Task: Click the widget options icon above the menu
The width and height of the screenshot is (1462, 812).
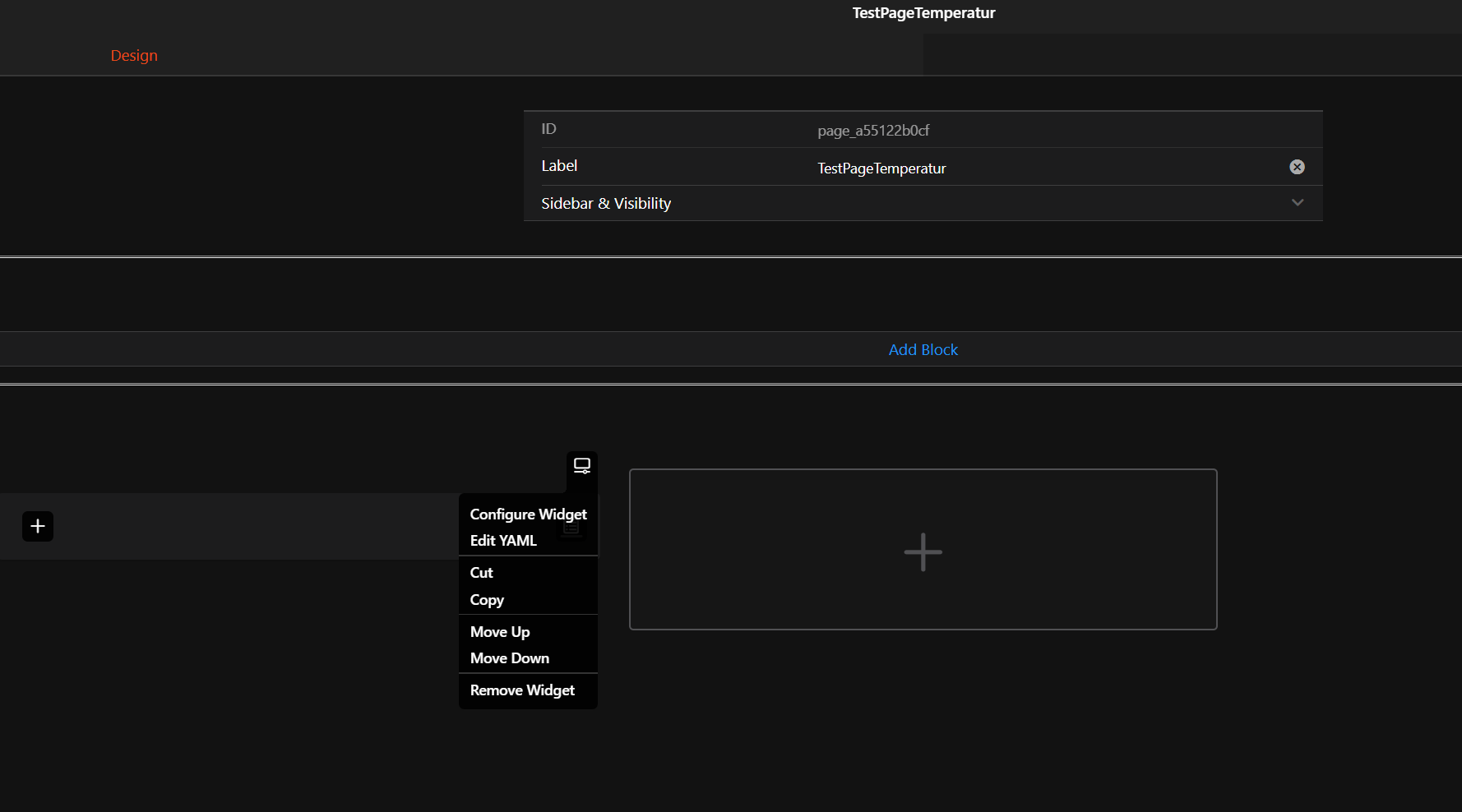Action: pyautogui.click(x=581, y=466)
